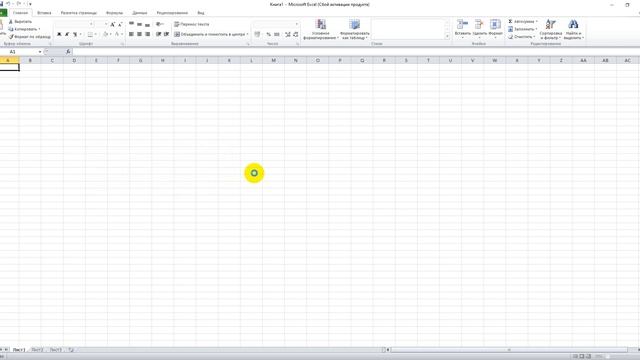Apply the font color button
The image size is (640, 360).
[117, 34]
